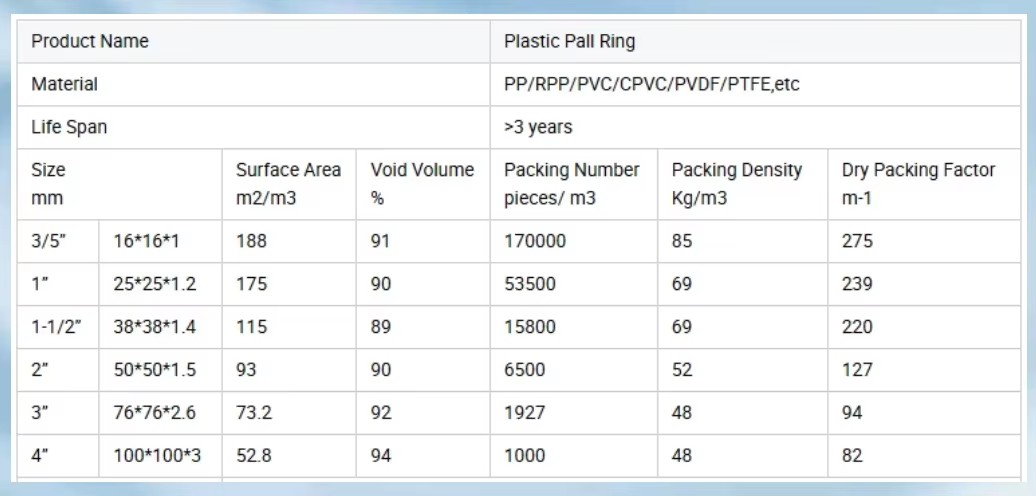Click the 25*25*1.2 size cell
1036x496 pixels.
pyautogui.click(x=160, y=284)
